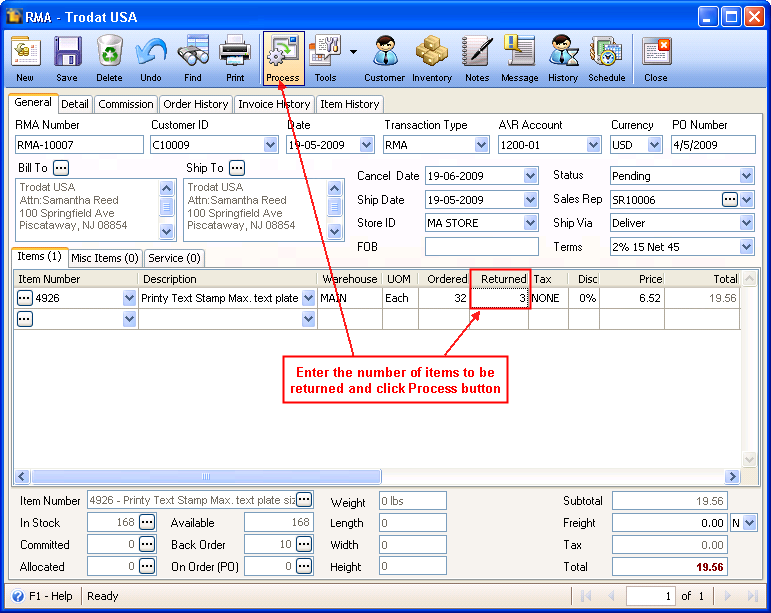The width and height of the screenshot is (771, 613).
Task: Switch to the Commission tab
Action: 126,104
